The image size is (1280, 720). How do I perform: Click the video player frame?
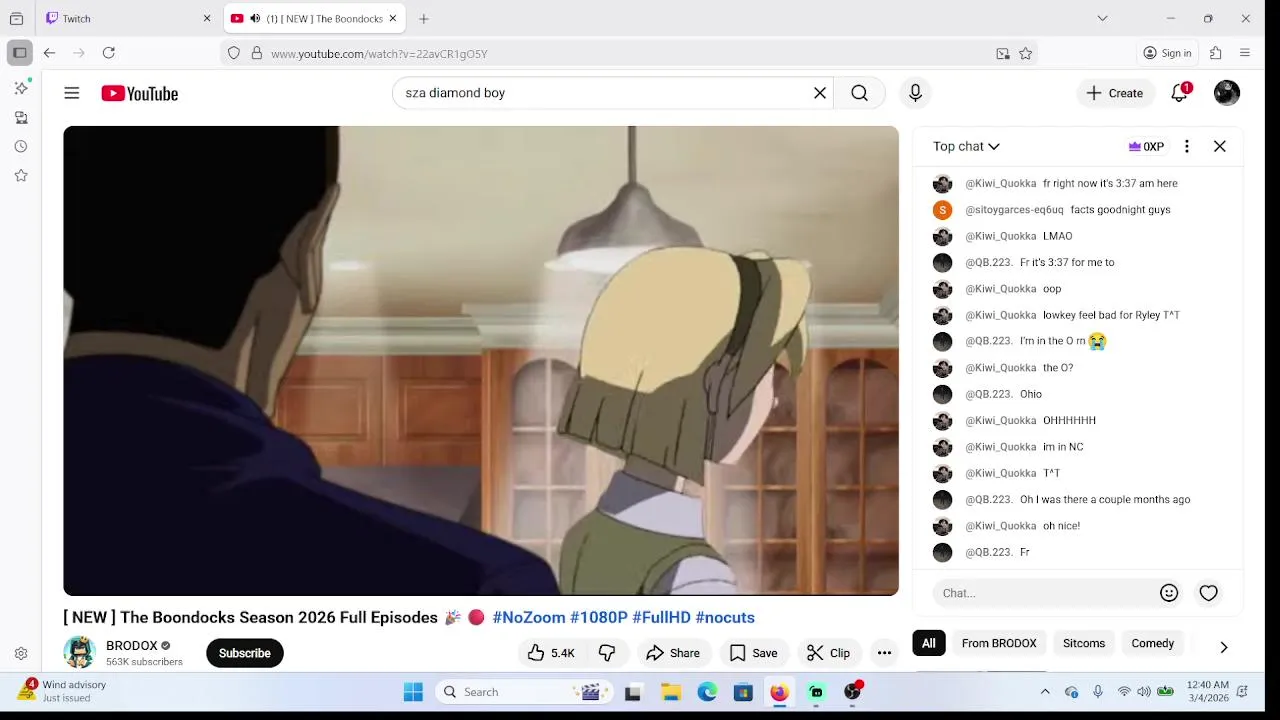pyautogui.click(x=481, y=361)
